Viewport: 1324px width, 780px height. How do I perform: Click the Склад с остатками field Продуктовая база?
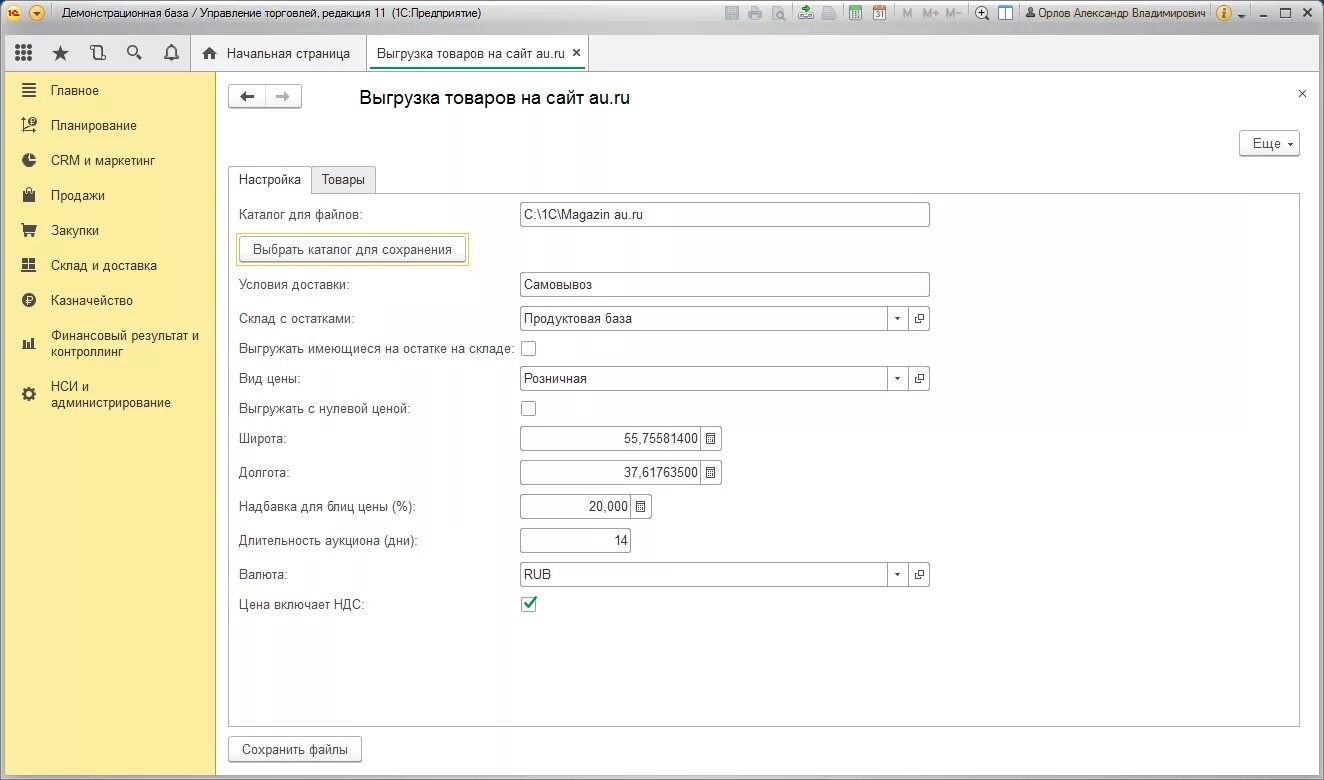[704, 319]
